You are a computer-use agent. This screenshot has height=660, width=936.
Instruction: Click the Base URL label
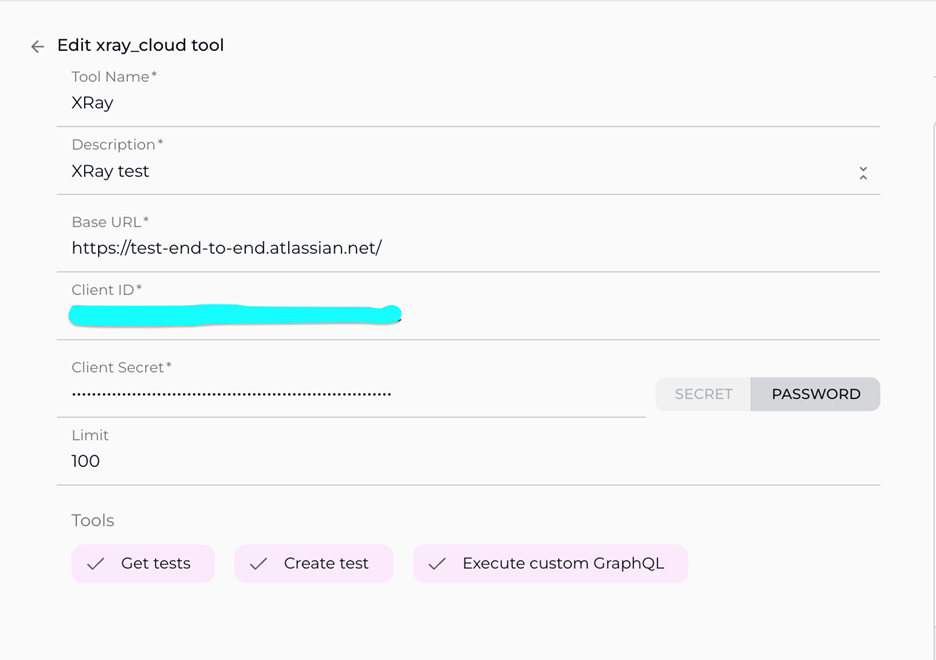click(x=110, y=222)
